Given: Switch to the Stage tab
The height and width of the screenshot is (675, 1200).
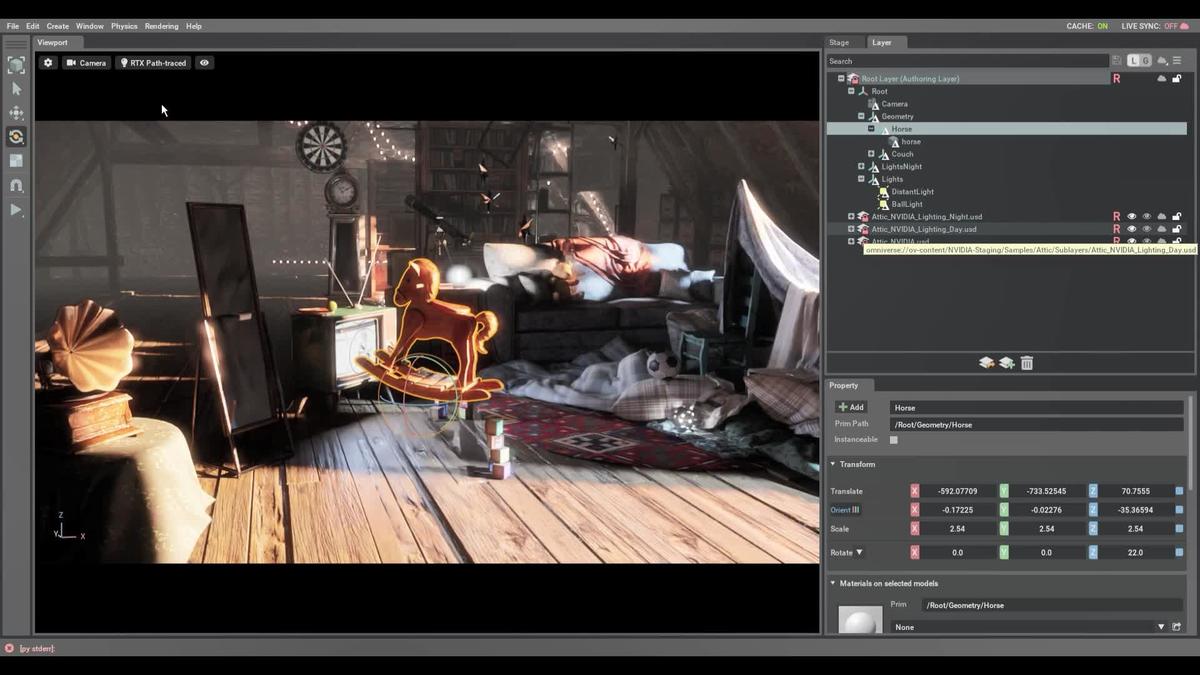Looking at the screenshot, I should [839, 42].
